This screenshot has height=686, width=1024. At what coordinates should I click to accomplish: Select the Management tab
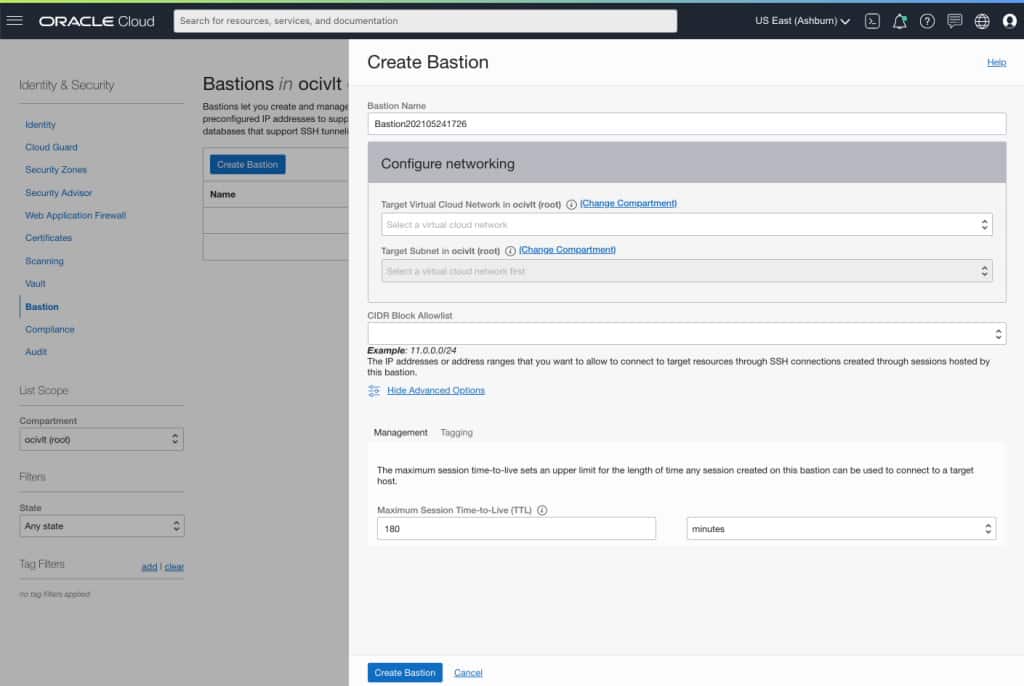(x=400, y=432)
